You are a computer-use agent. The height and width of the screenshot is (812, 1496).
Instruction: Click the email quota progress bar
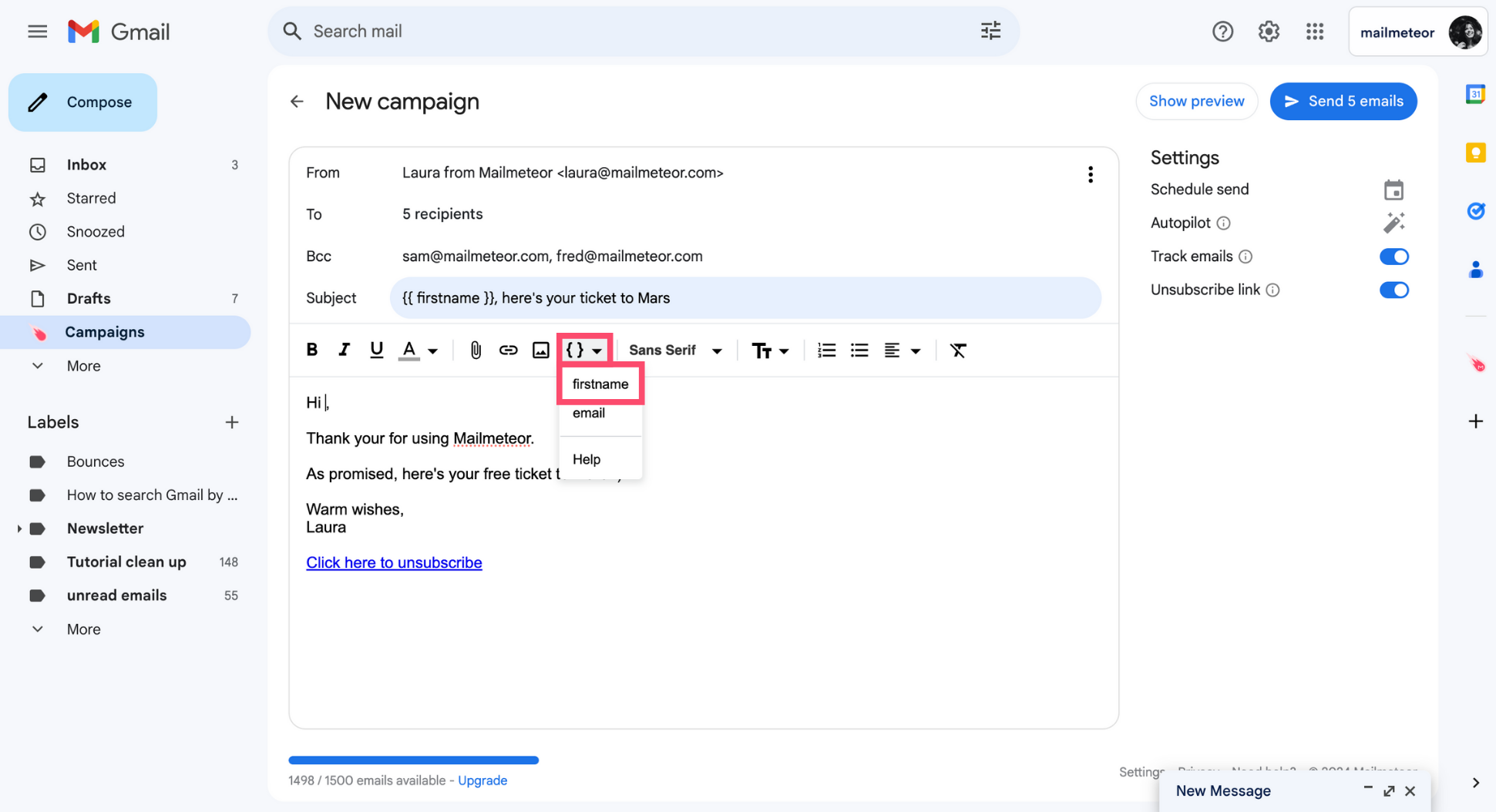click(413, 760)
